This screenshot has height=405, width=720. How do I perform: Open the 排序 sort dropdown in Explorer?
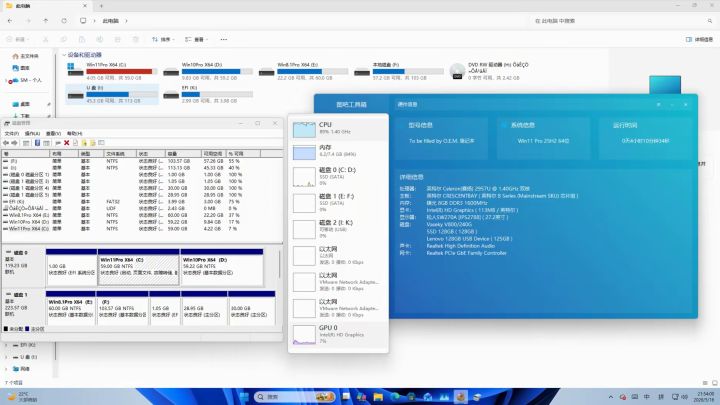pyautogui.click(x=163, y=39)
